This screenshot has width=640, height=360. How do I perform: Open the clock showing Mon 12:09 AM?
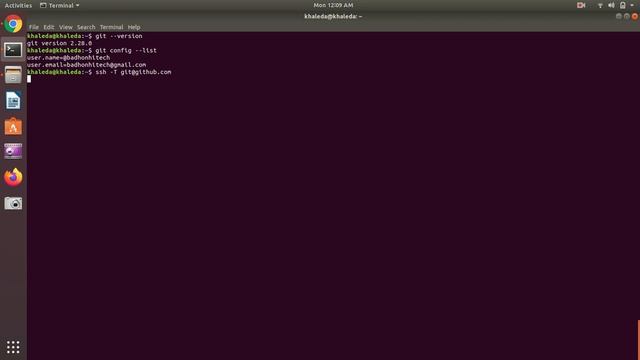pos(333,5)
